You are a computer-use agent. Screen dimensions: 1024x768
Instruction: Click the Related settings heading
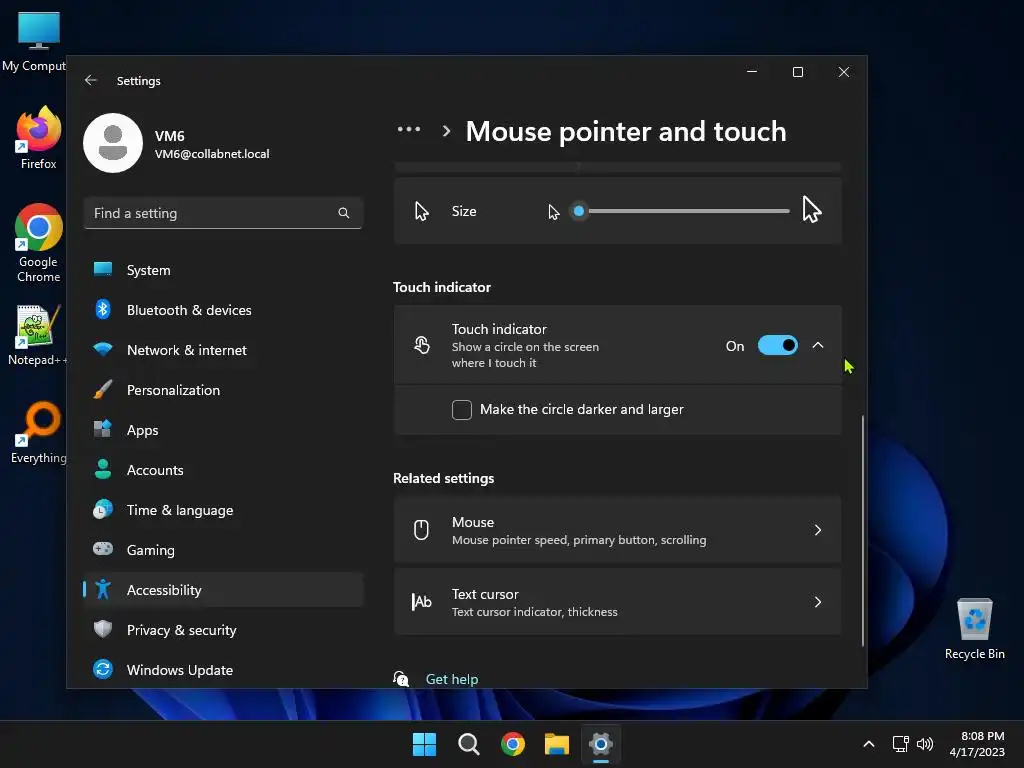pyautogui.click(x=443, y=478)
